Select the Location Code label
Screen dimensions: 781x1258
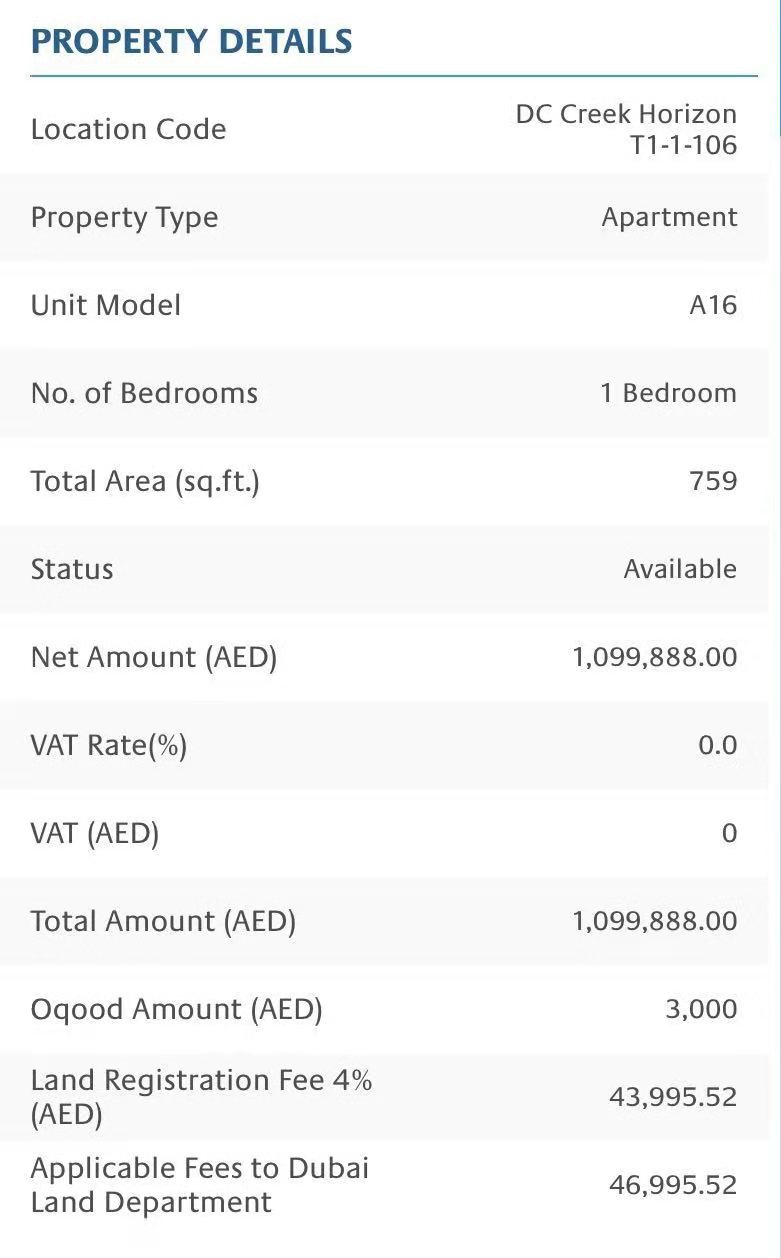[x=128, y=130]
